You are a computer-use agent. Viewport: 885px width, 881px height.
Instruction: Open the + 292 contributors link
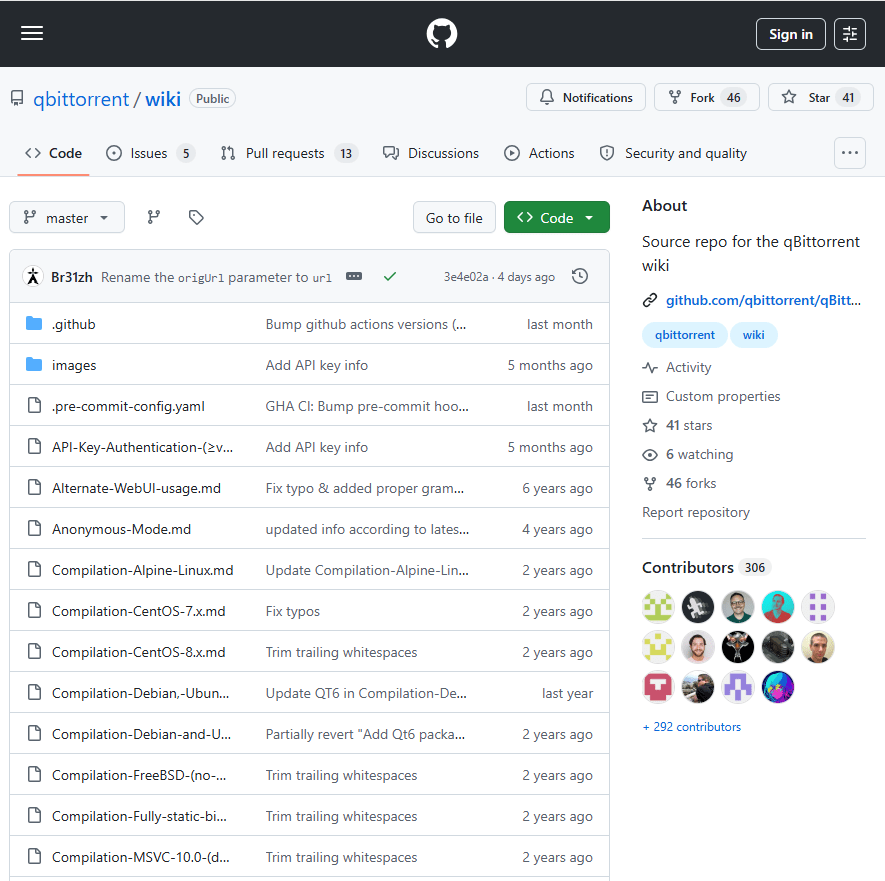691,727
